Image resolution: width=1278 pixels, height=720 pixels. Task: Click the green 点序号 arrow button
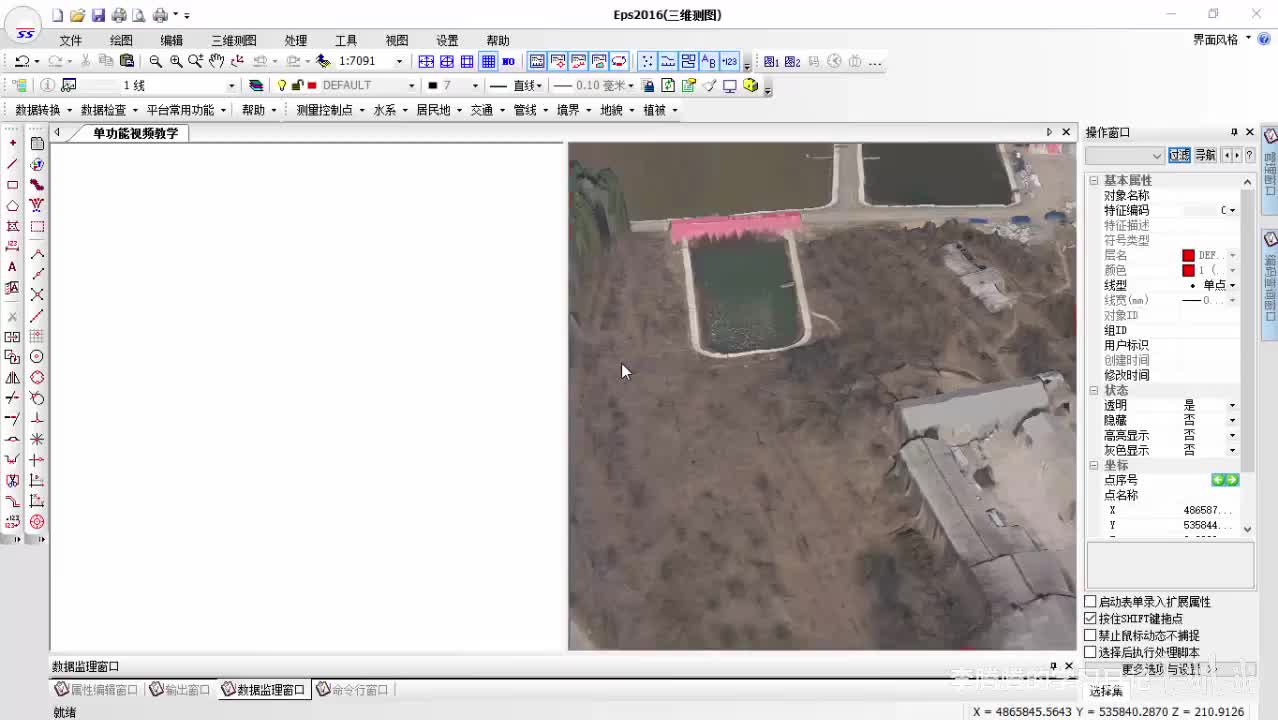click(x=1225, y=480)
